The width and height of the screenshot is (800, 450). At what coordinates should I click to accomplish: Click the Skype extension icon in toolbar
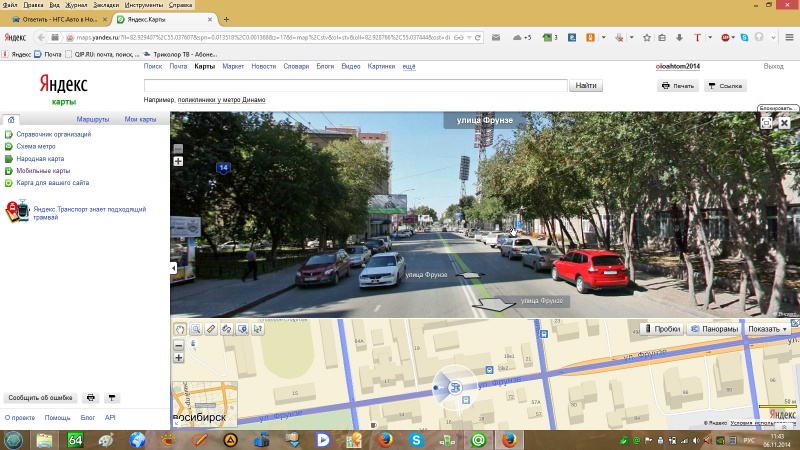pyautogui.click(x=744, y=37)
